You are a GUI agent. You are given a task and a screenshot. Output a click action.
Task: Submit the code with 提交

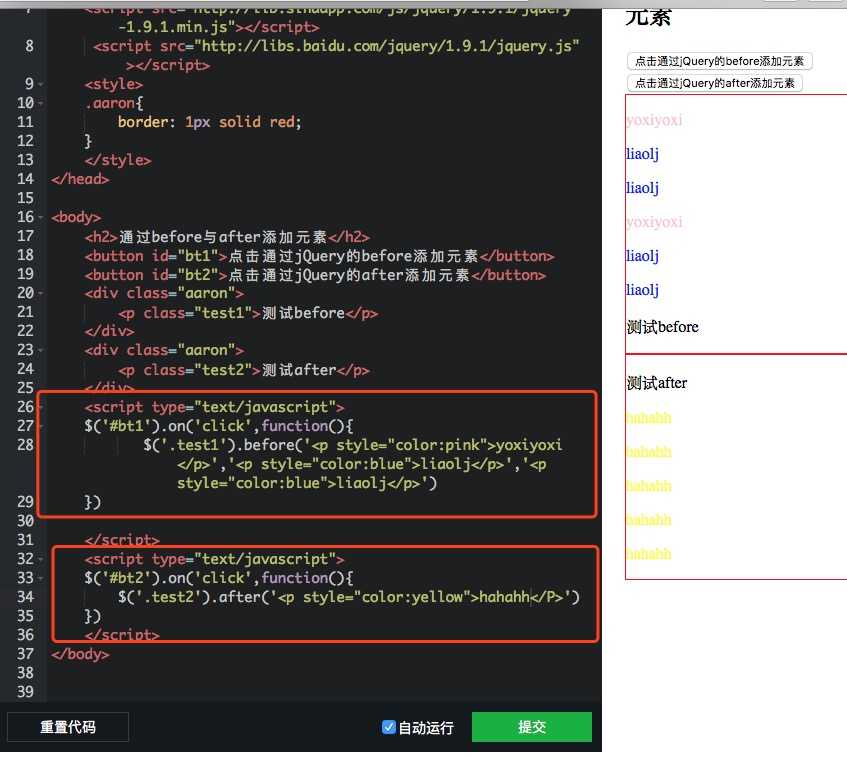pyautogui.click(x=532, y=727)
